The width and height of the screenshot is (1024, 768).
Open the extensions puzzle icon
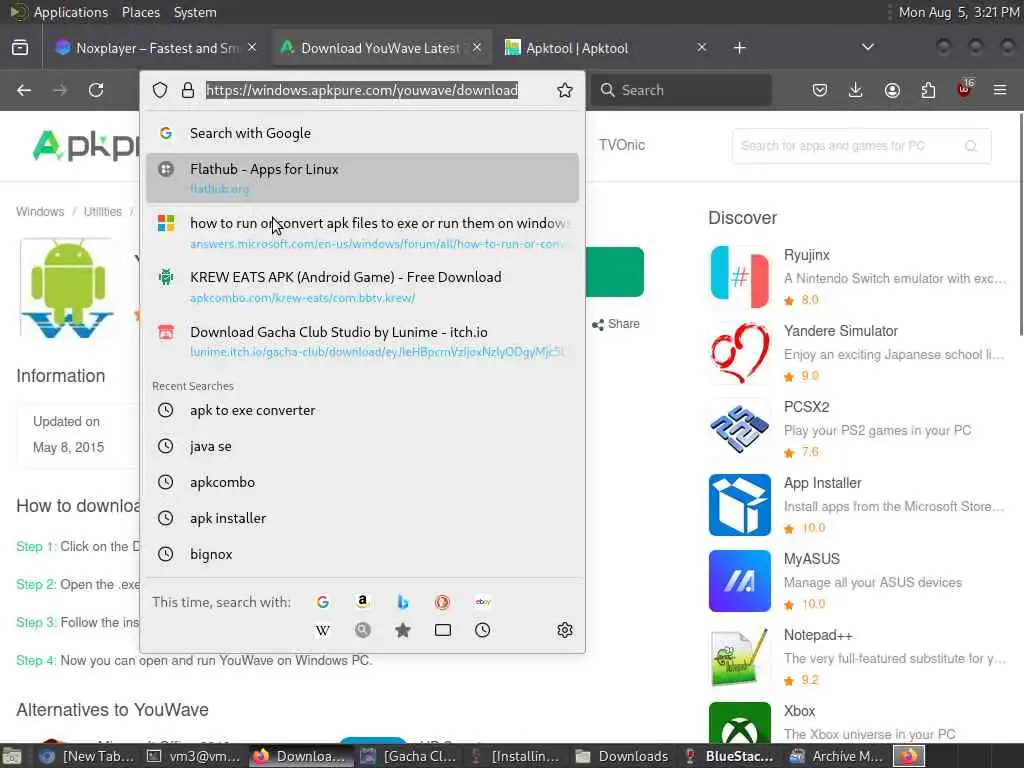[928, 90]
